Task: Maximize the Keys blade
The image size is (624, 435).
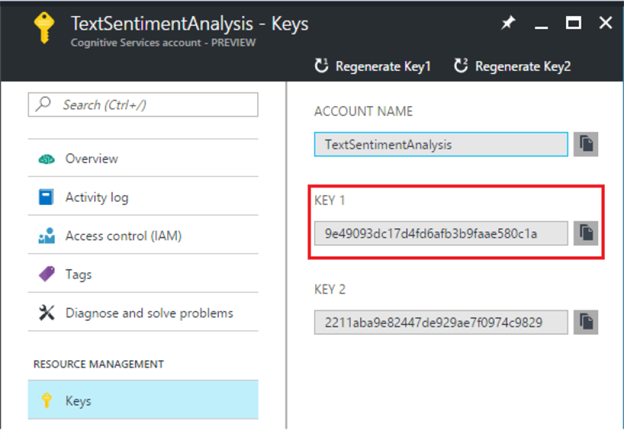Action: [x=573, y=23]
